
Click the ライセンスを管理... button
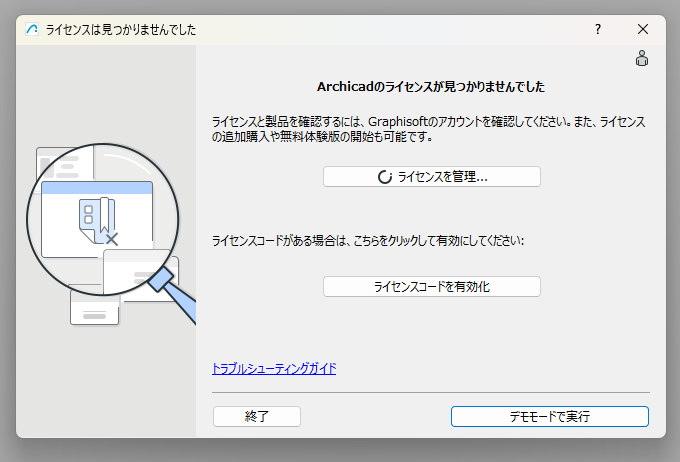(x=432, y=177)
